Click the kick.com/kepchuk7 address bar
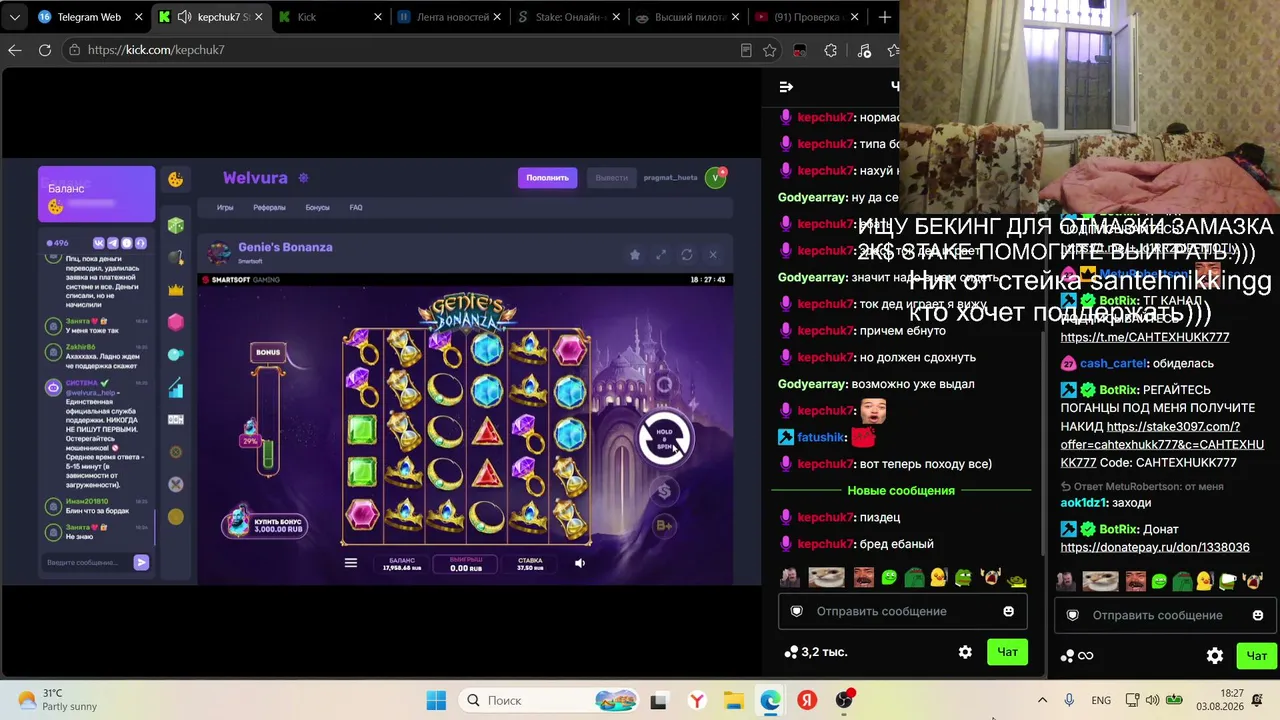1280x720 pixels. click(400, 50)
